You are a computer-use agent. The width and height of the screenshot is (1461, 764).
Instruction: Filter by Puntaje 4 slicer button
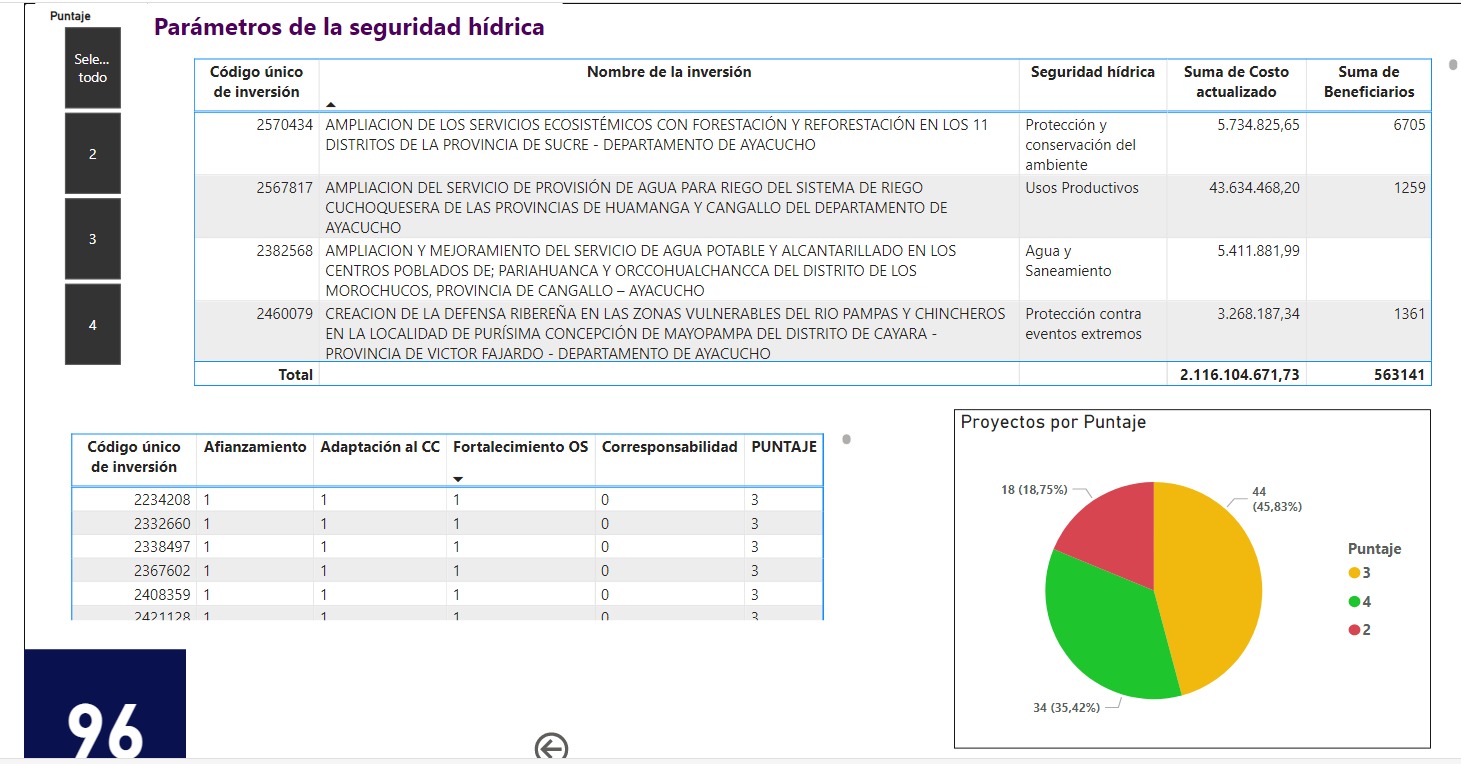[93, 325]
